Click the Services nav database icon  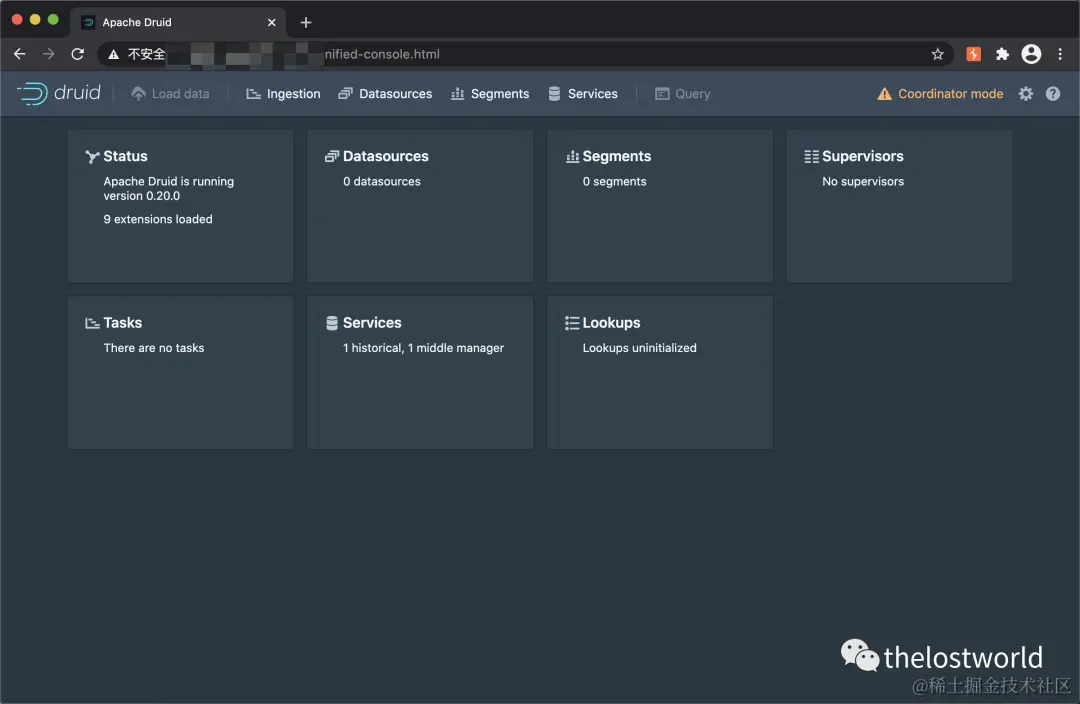554,94
